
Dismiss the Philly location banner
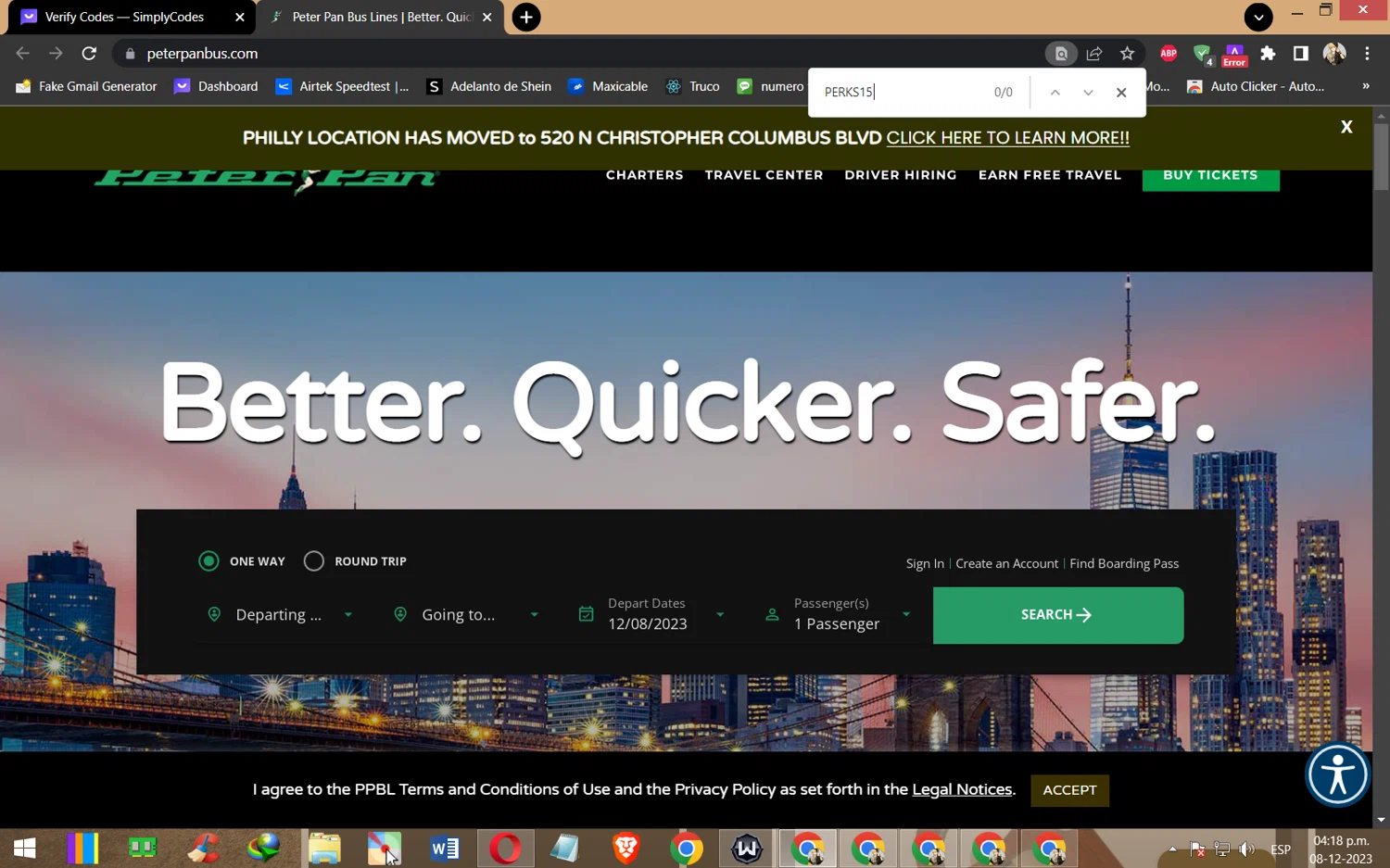coord(1346,127)
